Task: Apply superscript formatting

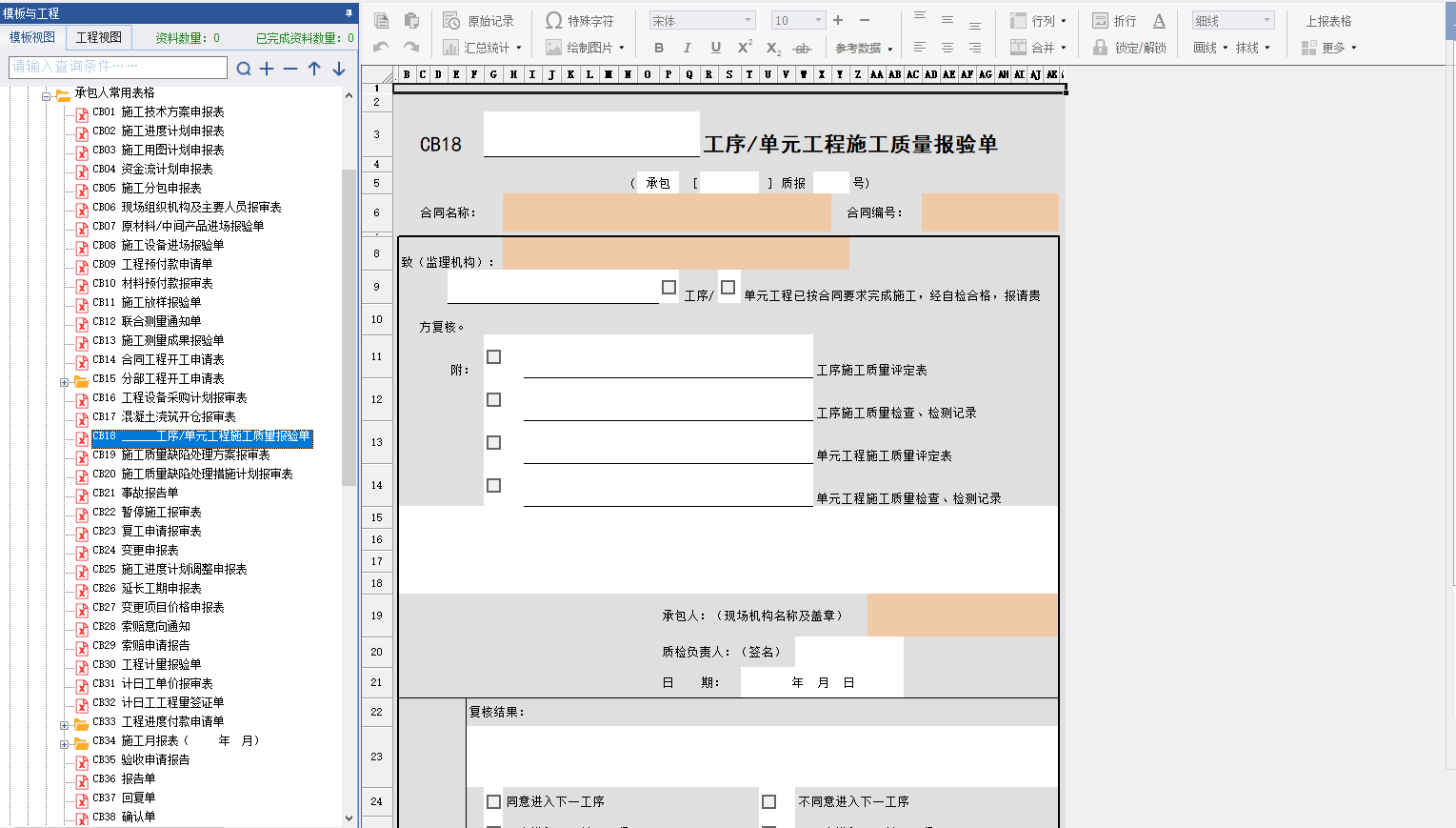Action: tap(745, 48)
